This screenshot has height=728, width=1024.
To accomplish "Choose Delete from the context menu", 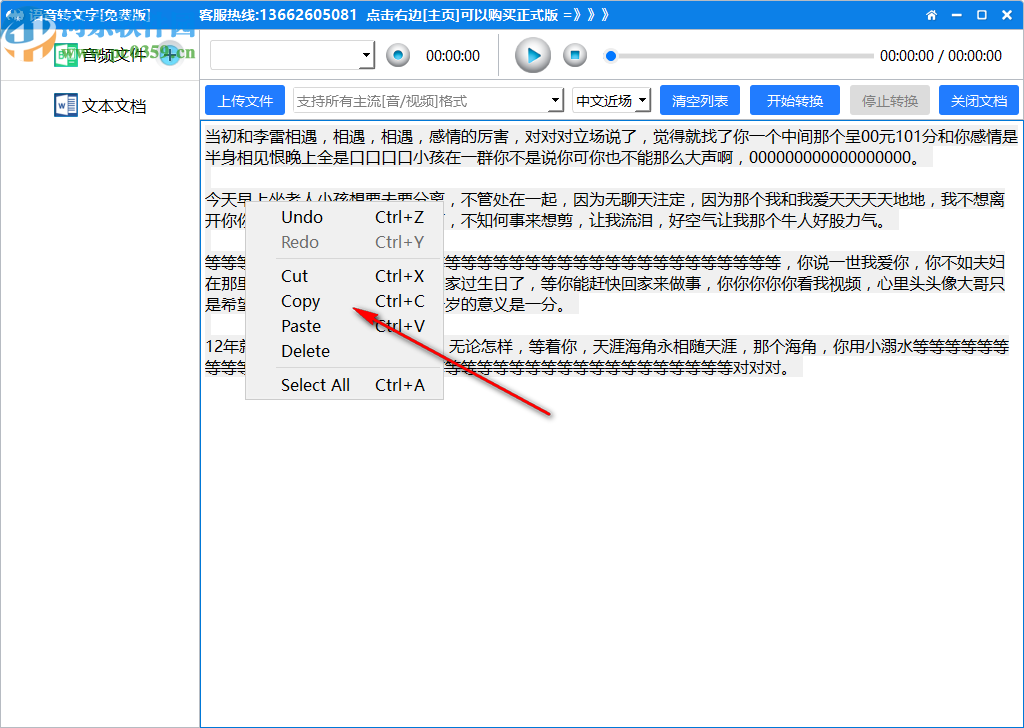I will pos(344,351).
